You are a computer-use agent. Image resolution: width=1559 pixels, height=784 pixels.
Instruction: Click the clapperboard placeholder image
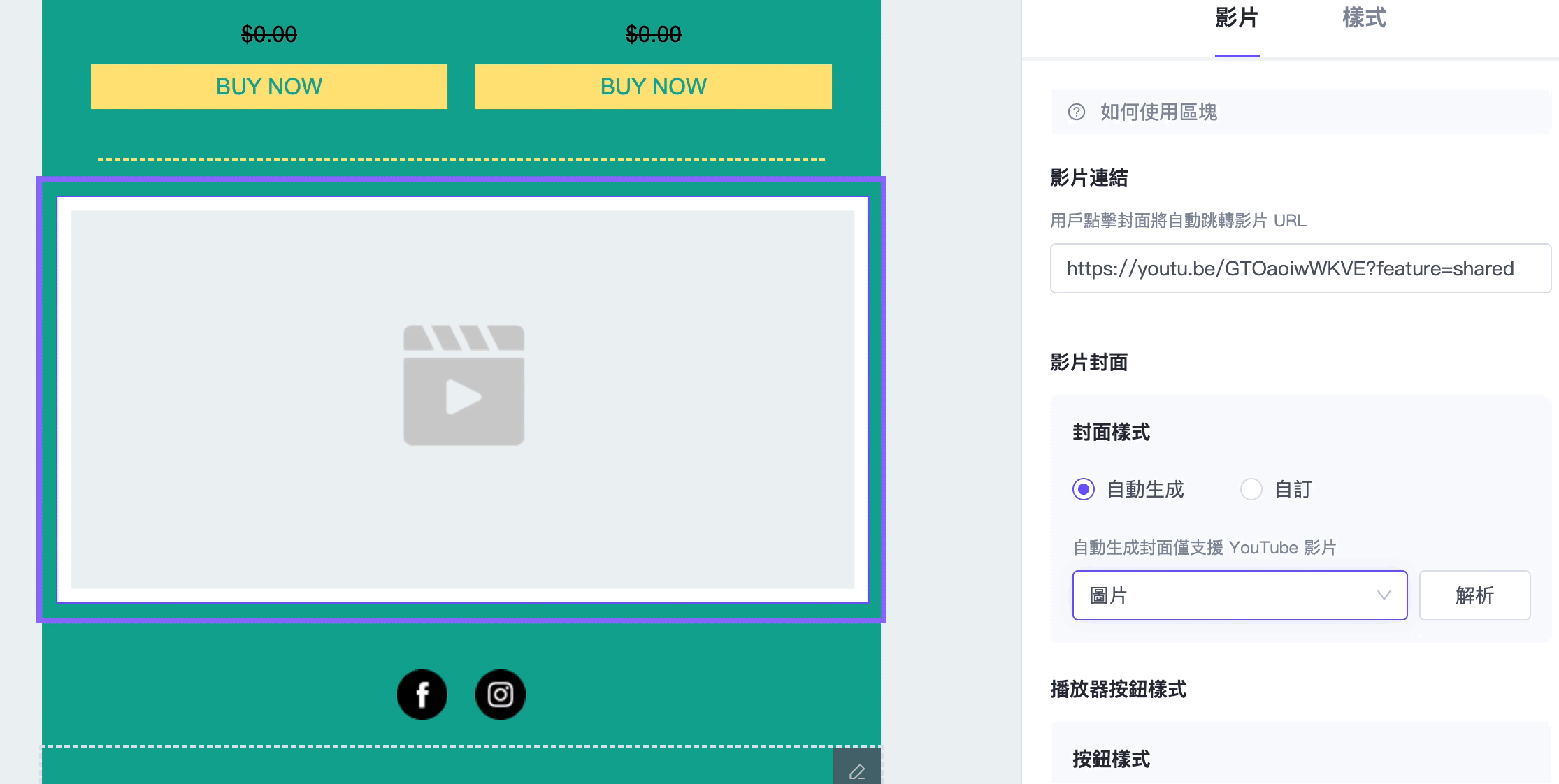[x=463, y=386]
